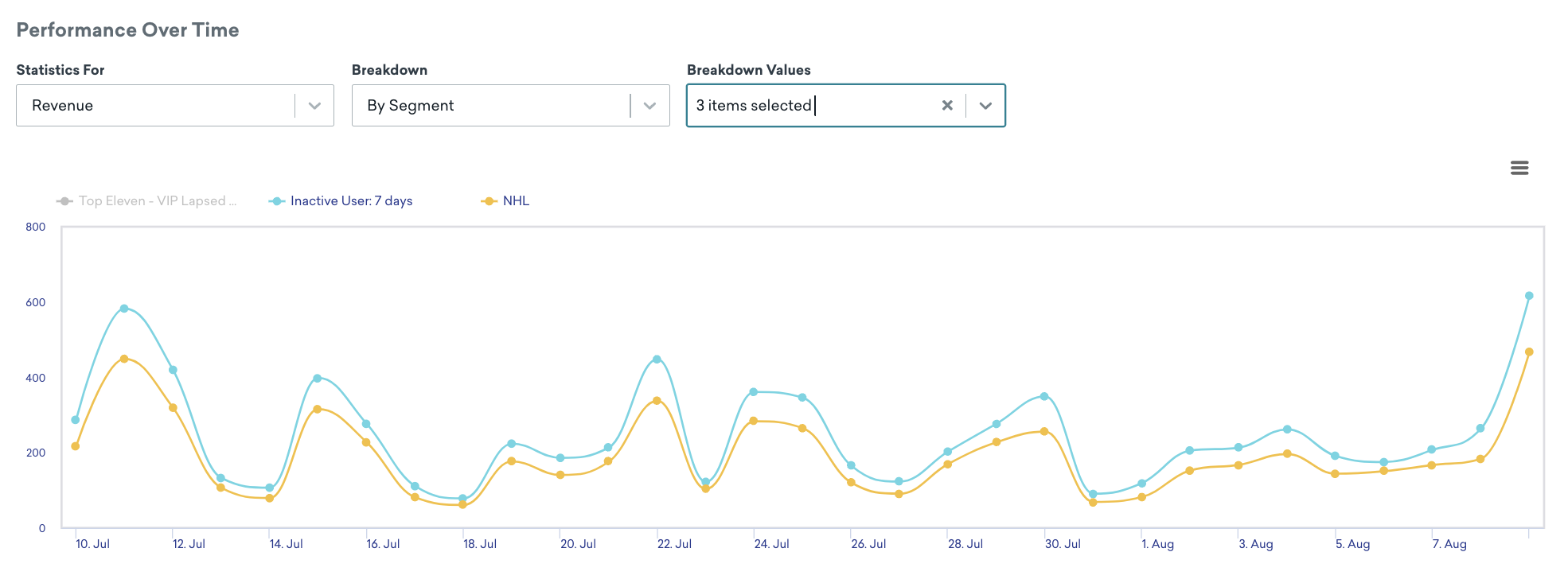The height and width of the screenshot is (587, 1568).
Task: Click Performance Over Time heading
Action: (x=127, y=30)
